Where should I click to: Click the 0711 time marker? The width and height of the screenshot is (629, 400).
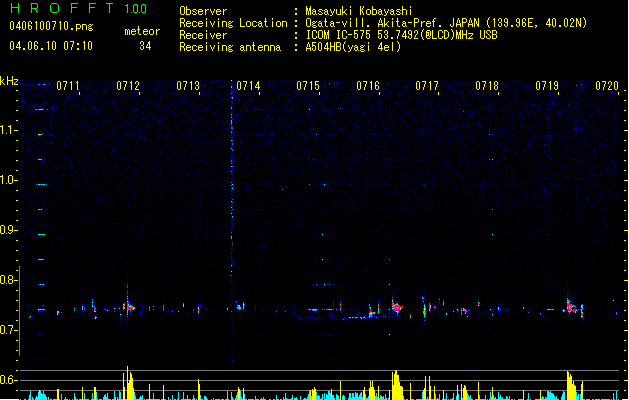pos(68,86)
